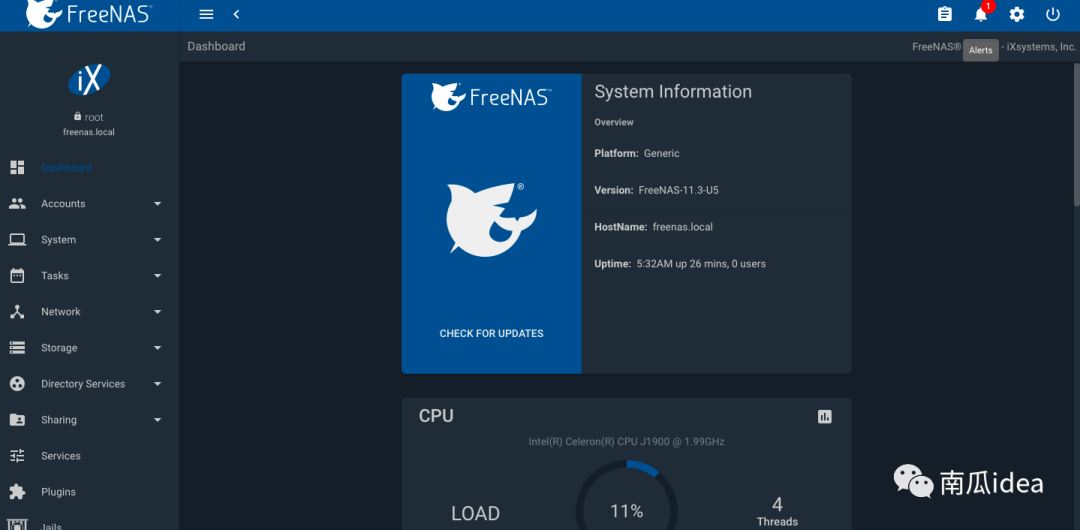This screenshot has height=530, width=1080.
Task: Open the task manager clipboard icon
Action: tap(945, 14)
